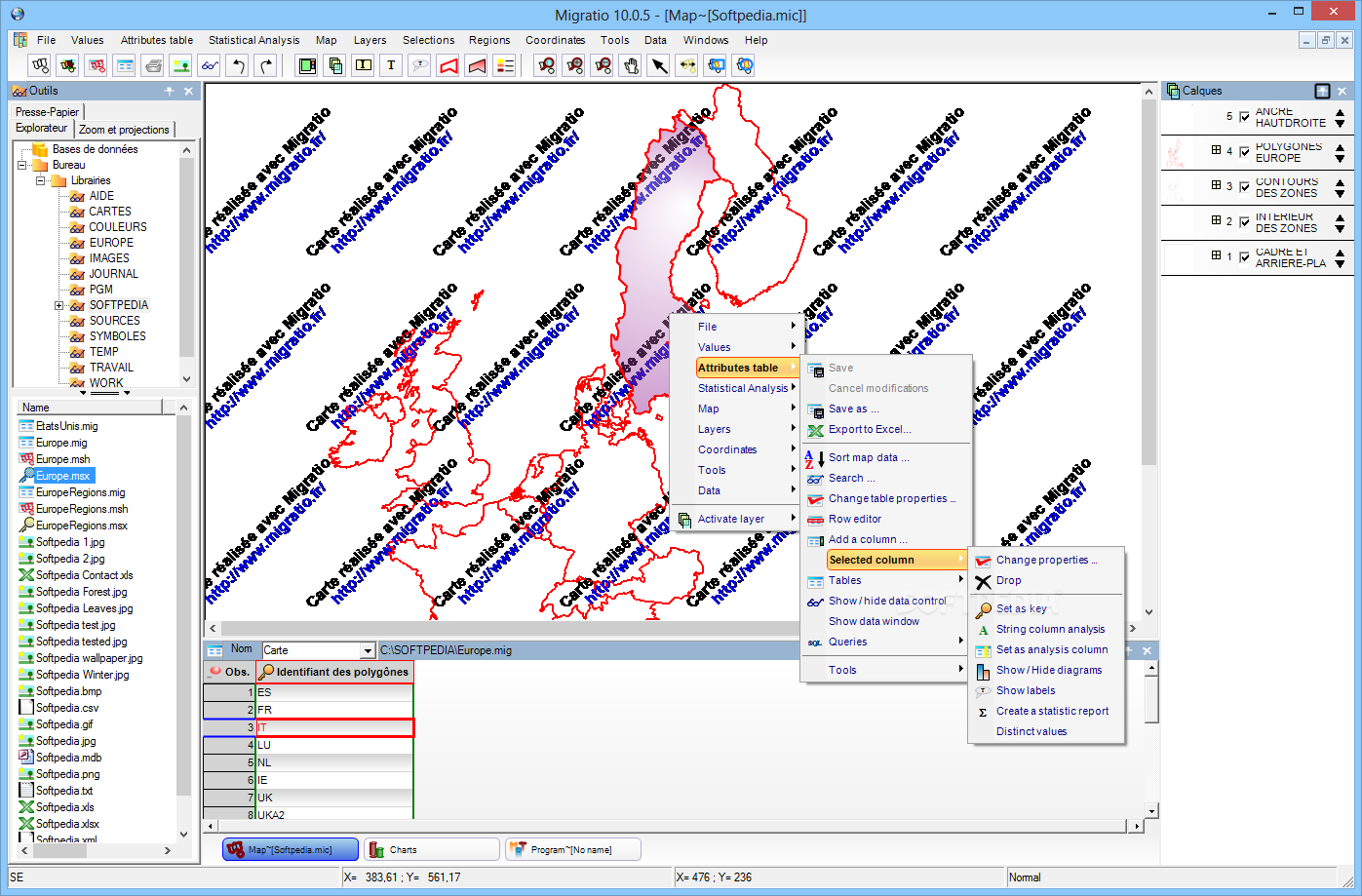This screenshot has width=1362, height=896.
Task: Click the Sort map data A-Z icon
Action: (813, 458)
